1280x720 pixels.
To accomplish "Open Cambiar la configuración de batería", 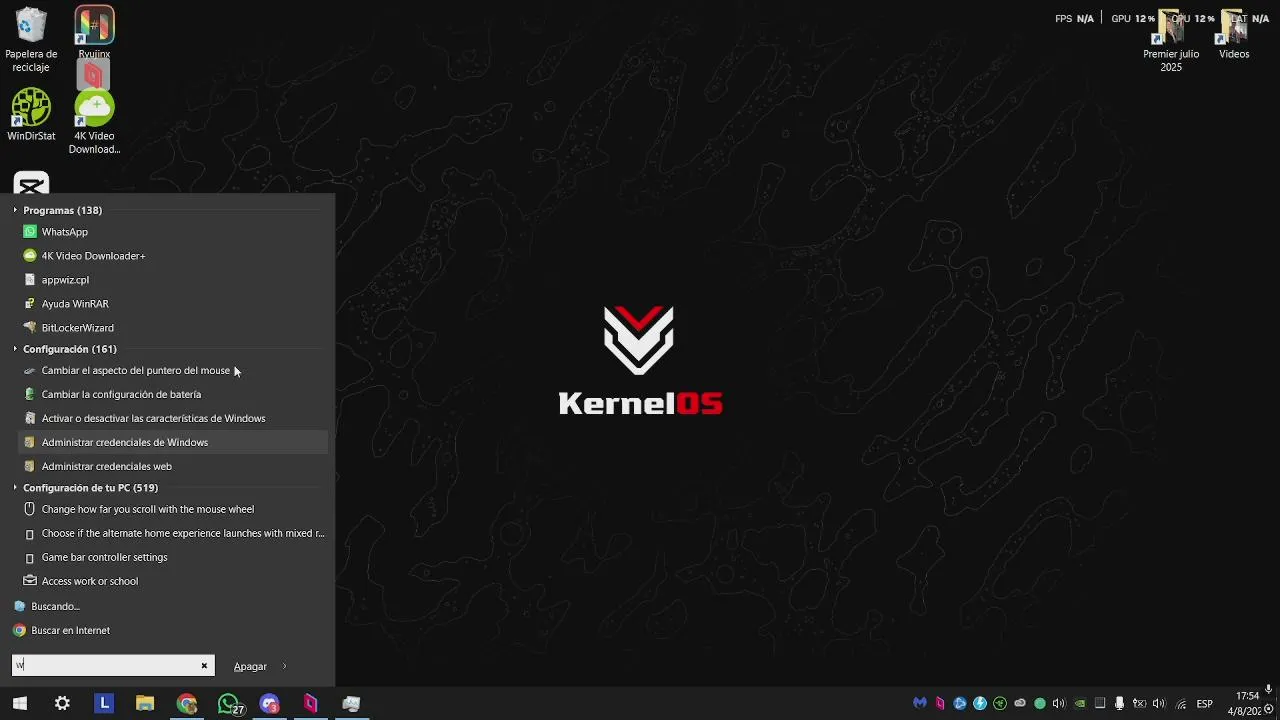I will (172, 395).
